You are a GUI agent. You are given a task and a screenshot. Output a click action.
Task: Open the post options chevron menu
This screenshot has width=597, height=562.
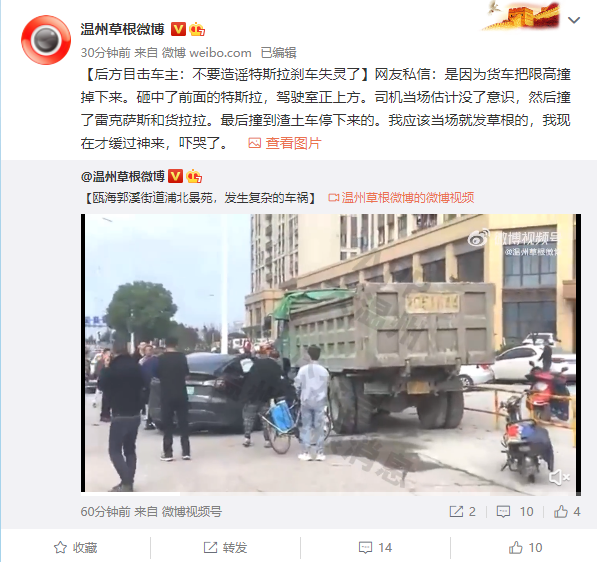click(x=574, y=20)
